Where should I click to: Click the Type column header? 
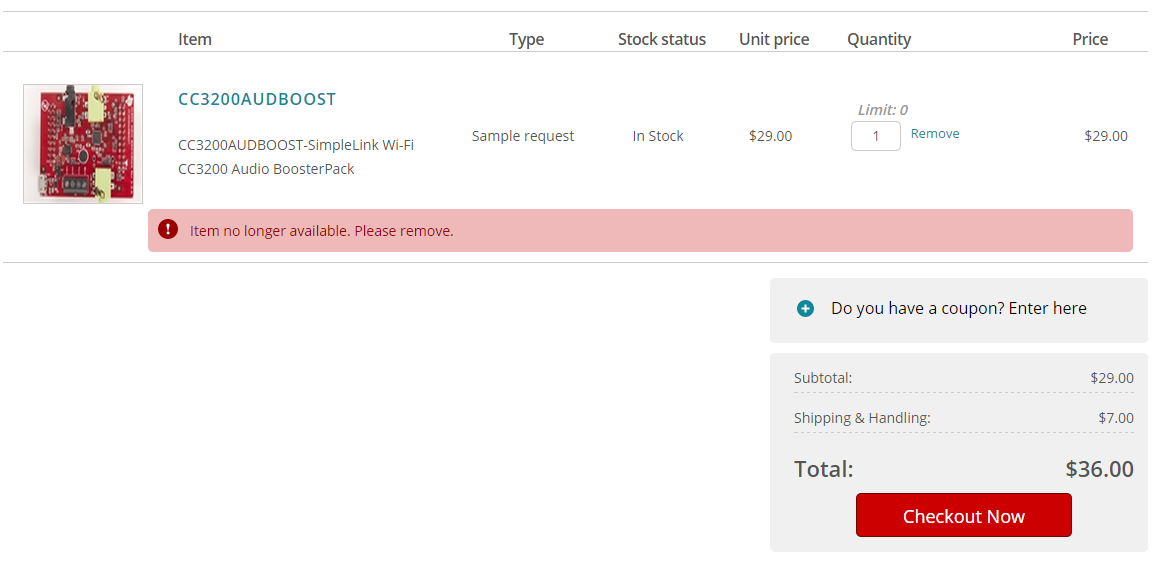(x=526, y=39)
